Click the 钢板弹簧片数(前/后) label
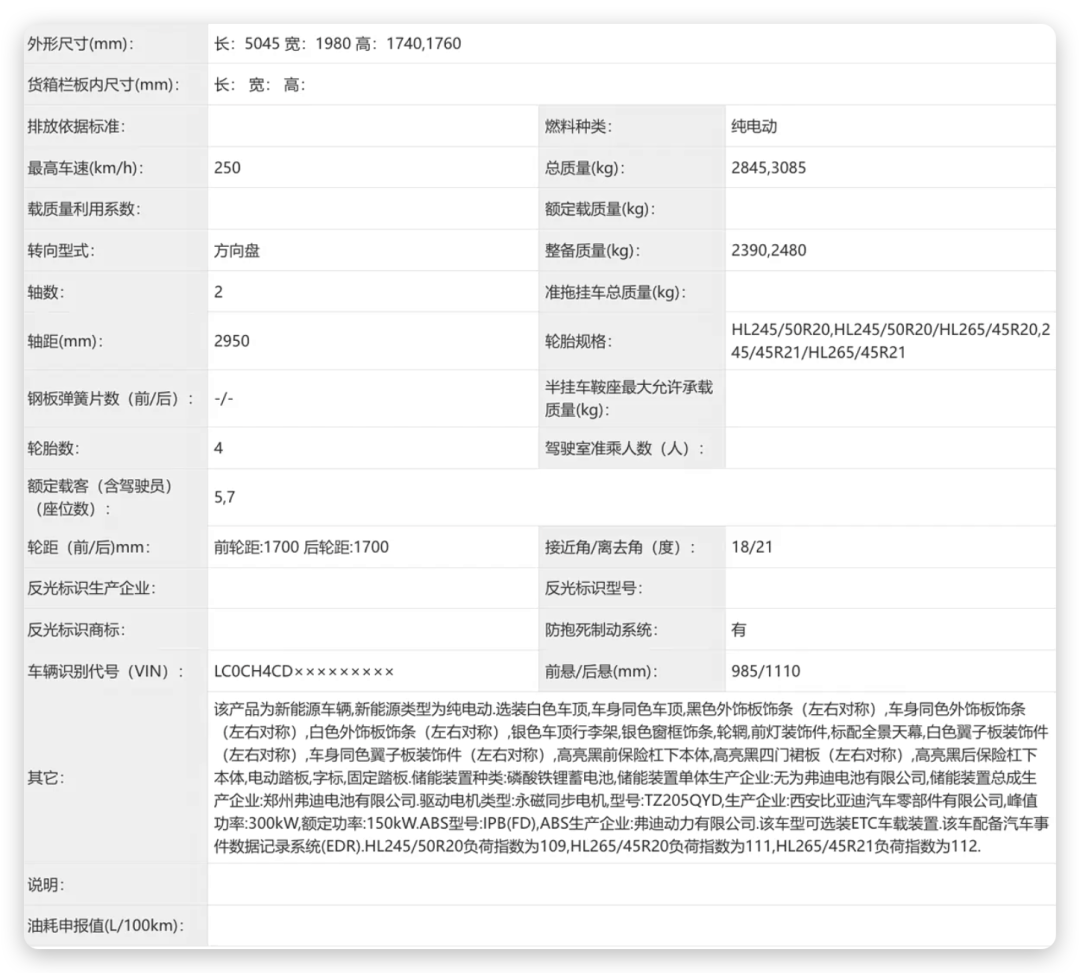This screenshot has height=973, width=1080. click(x=111, y=399)
